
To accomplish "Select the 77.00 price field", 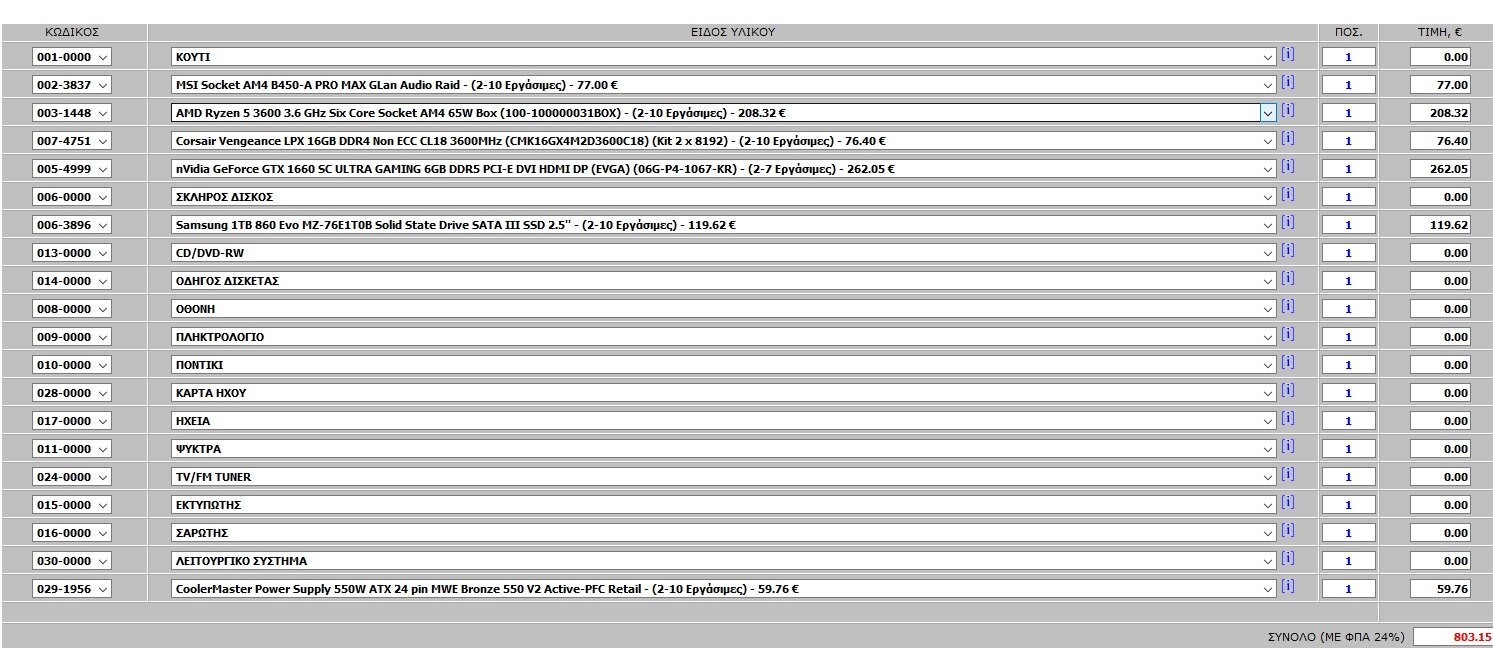I will 1440,85.
